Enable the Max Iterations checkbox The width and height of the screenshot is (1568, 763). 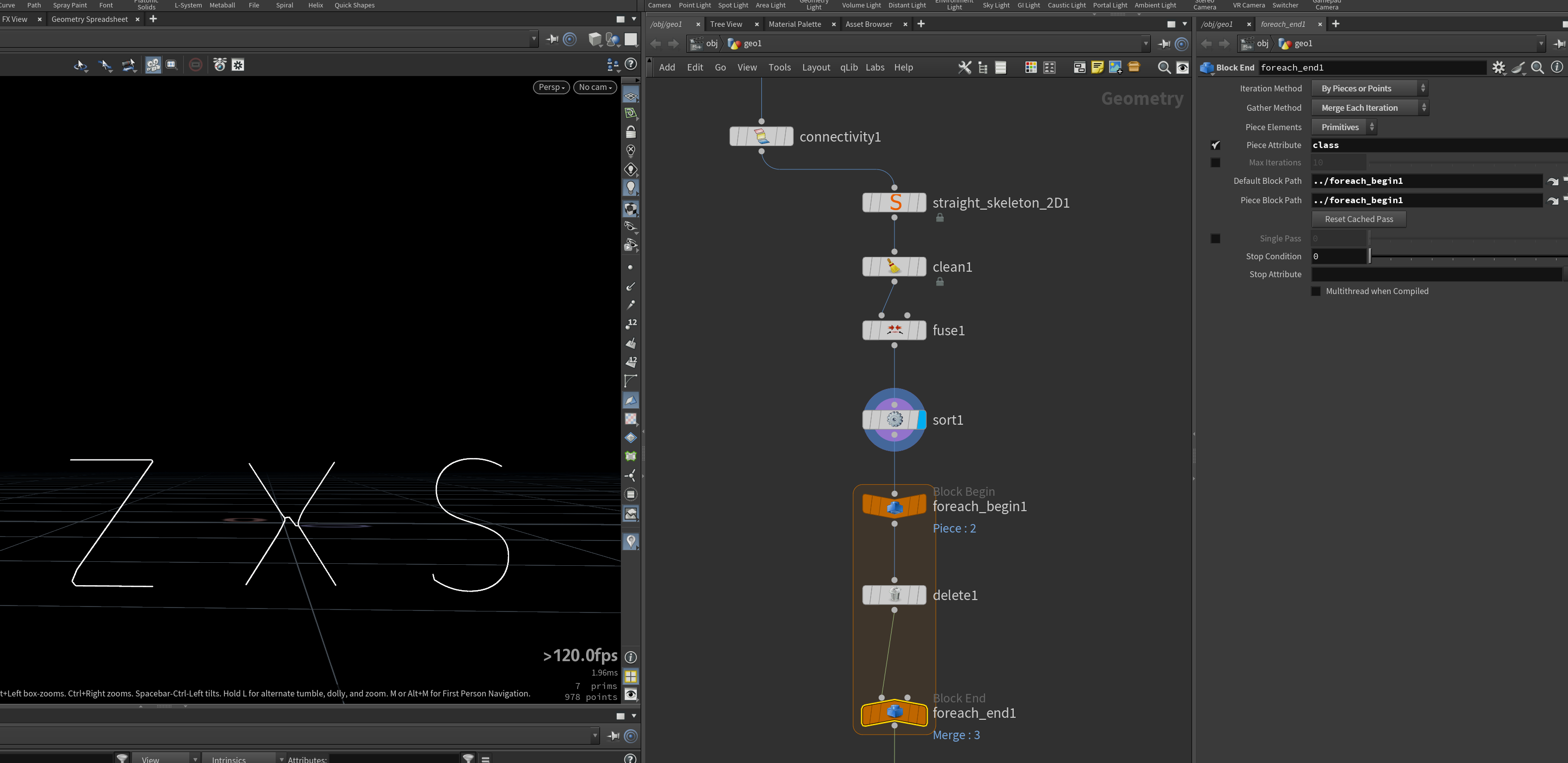coord(1215,162)
